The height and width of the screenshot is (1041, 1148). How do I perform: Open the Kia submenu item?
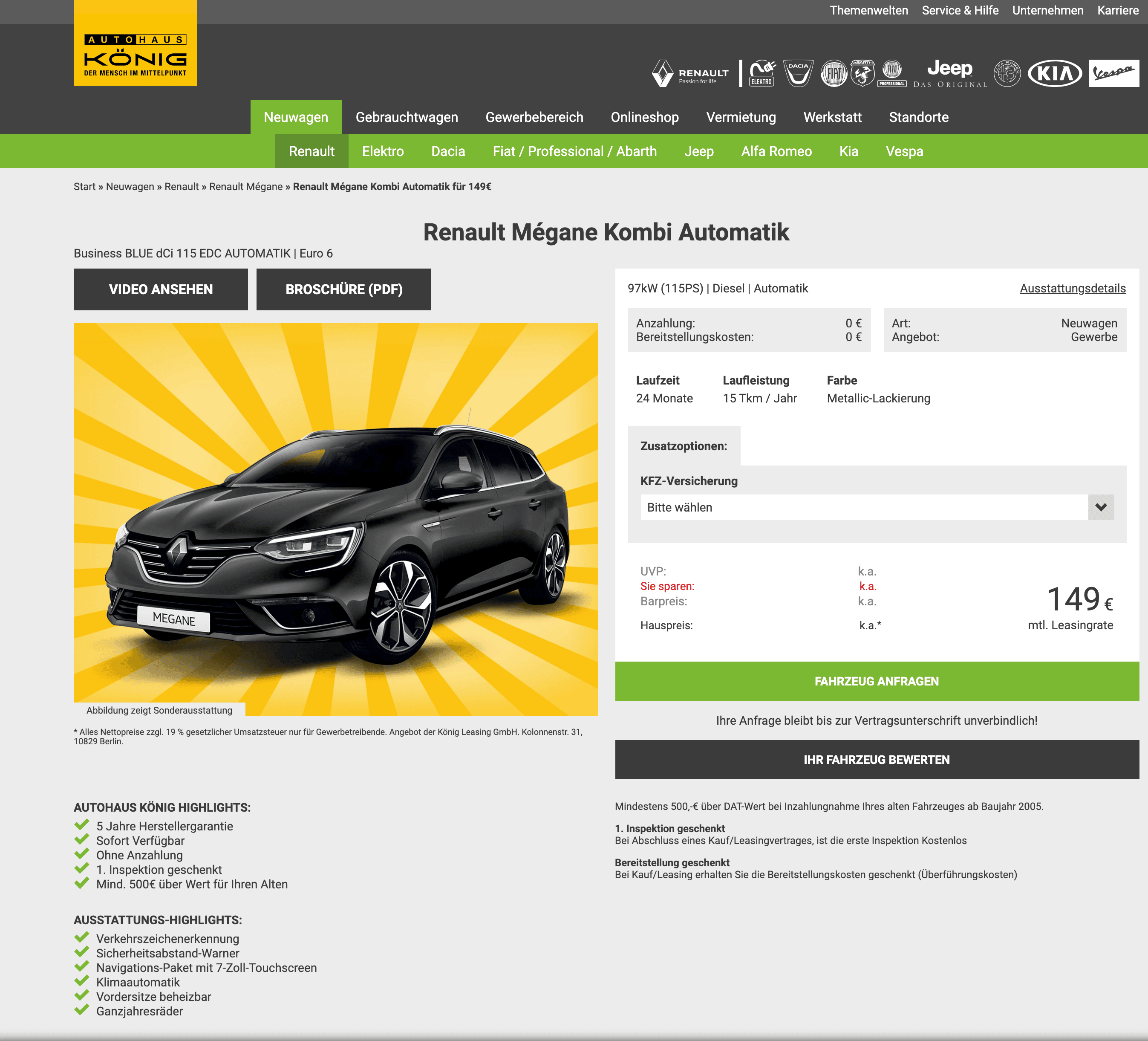(848, 151)
